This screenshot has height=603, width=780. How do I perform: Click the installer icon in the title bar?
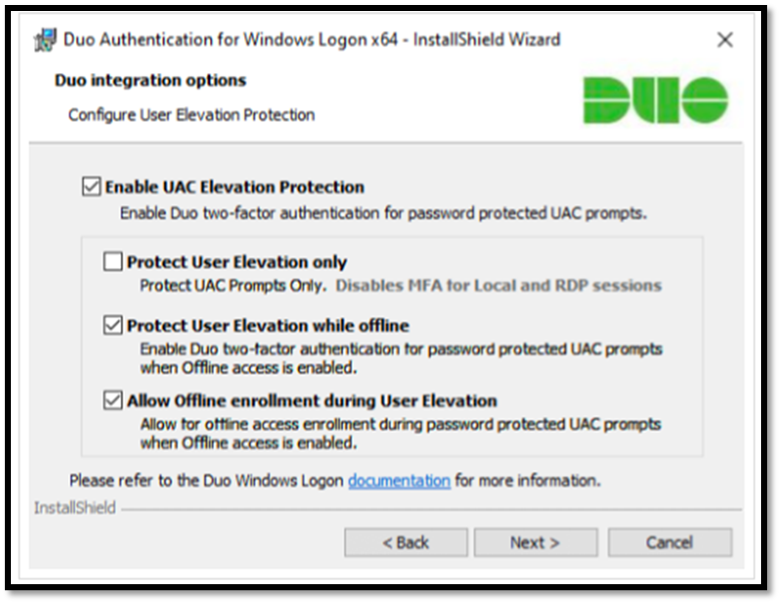click(x=44, y=40)
